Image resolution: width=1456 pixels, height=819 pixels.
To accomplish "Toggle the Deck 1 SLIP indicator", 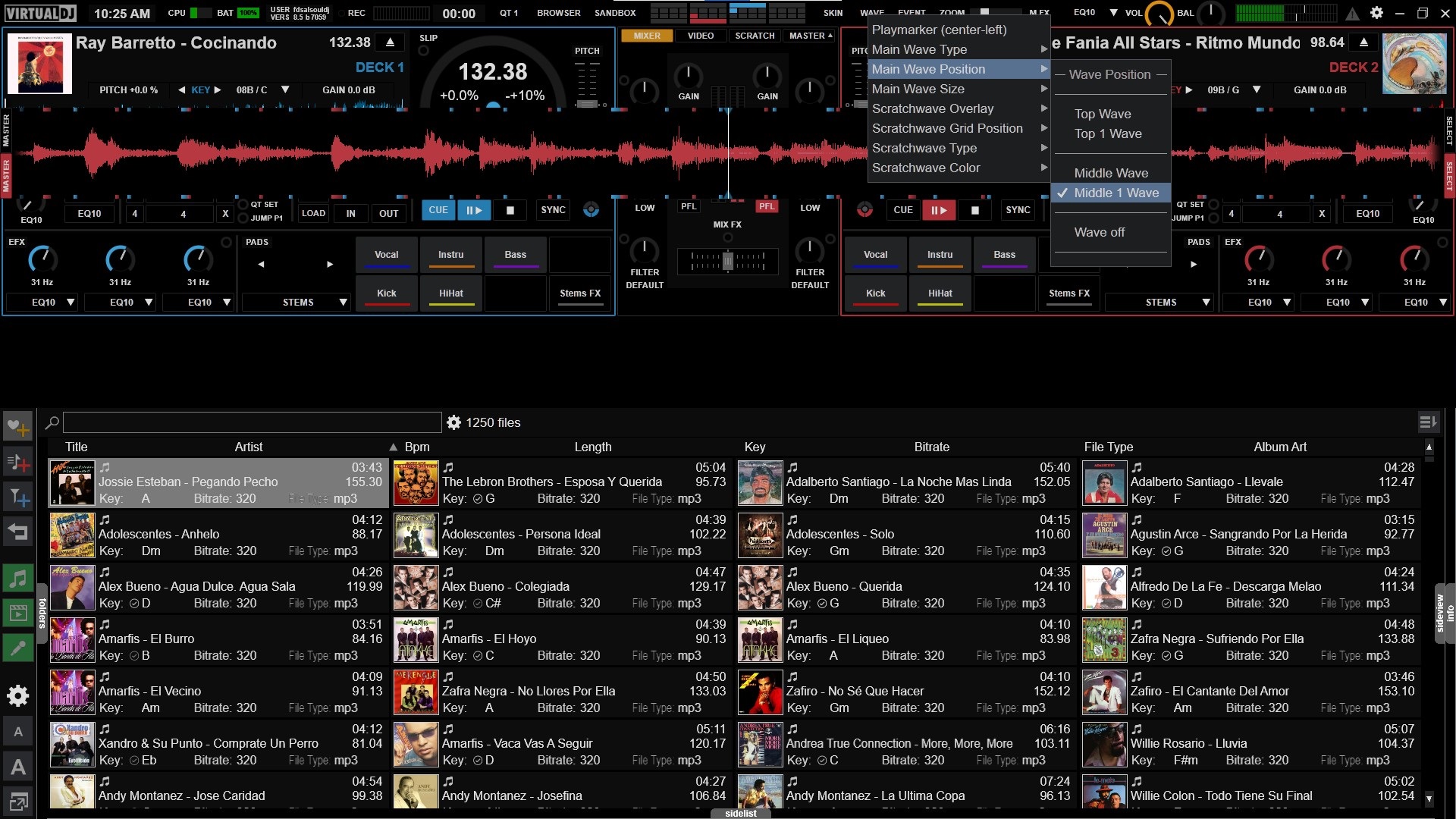I will pyautogui.click(x=424, y=51).
